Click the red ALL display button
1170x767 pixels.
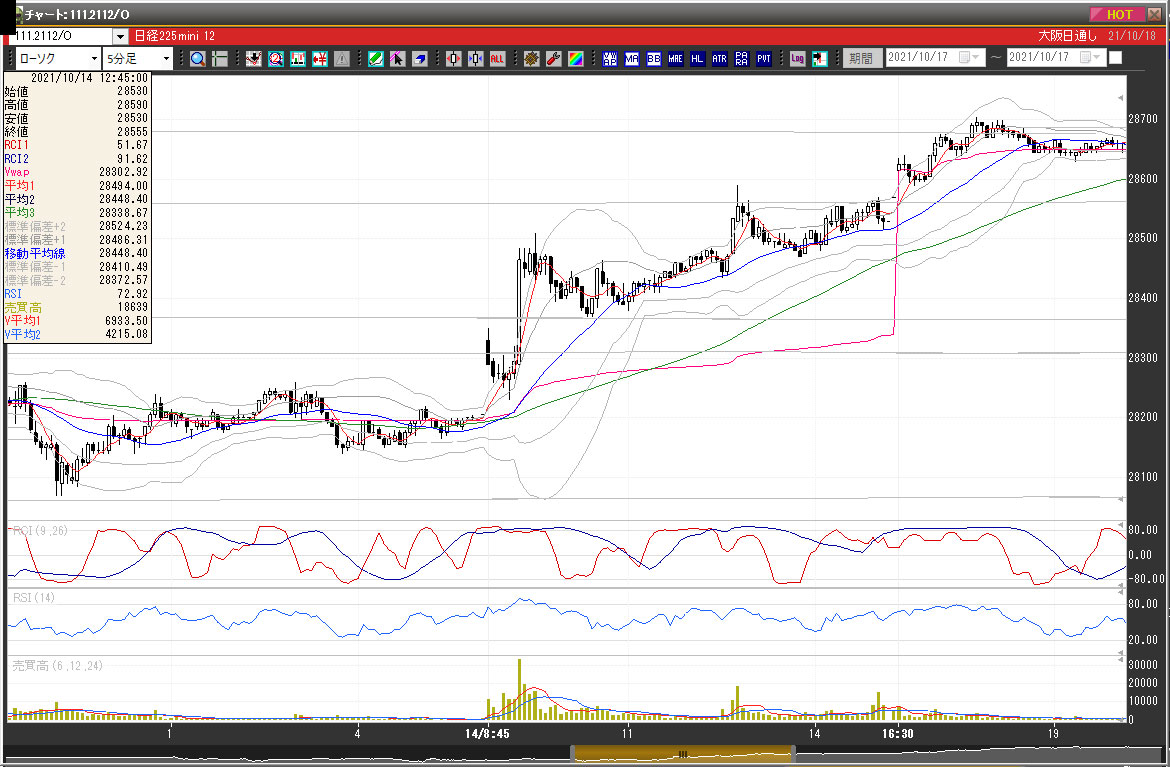click(498, 58)
